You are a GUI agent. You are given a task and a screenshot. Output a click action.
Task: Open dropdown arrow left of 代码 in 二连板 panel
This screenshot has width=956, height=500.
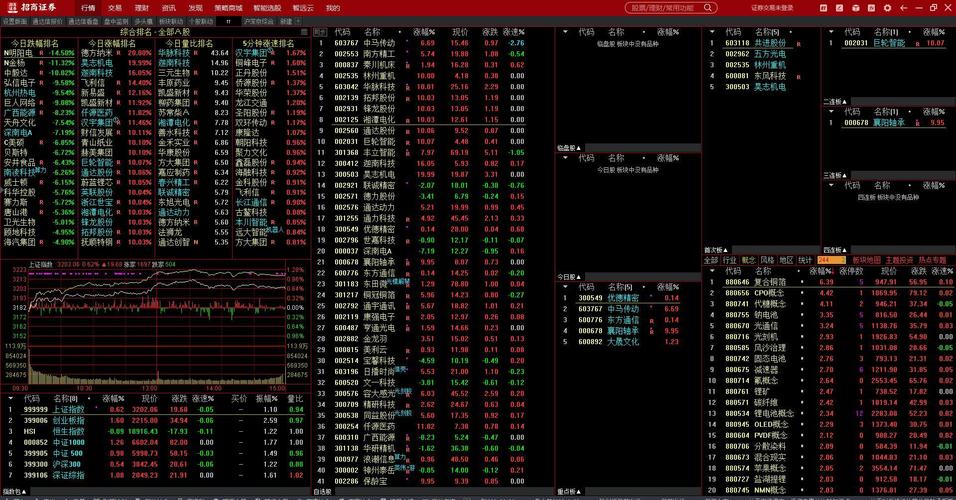pos(832,113)
